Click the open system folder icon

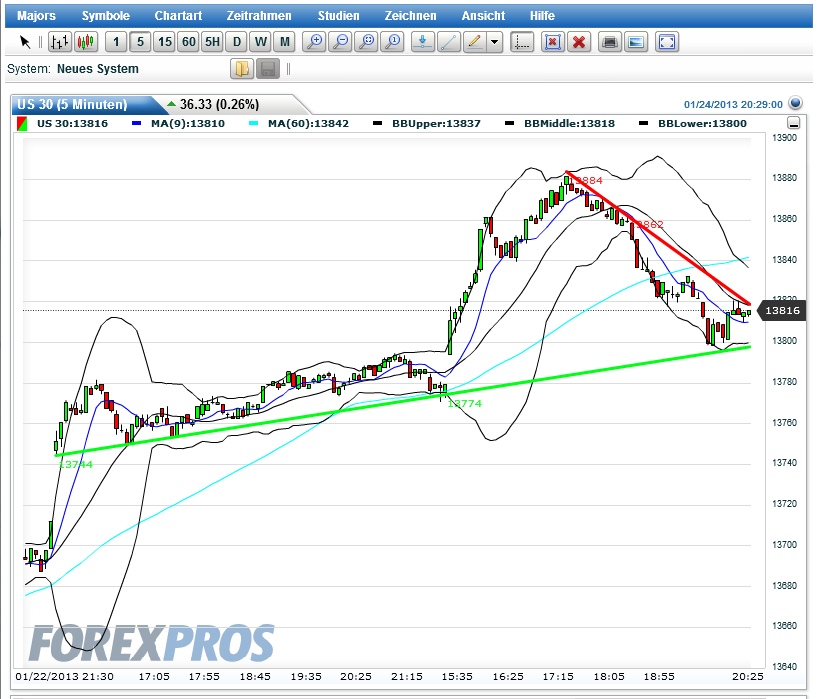point(242,69)
